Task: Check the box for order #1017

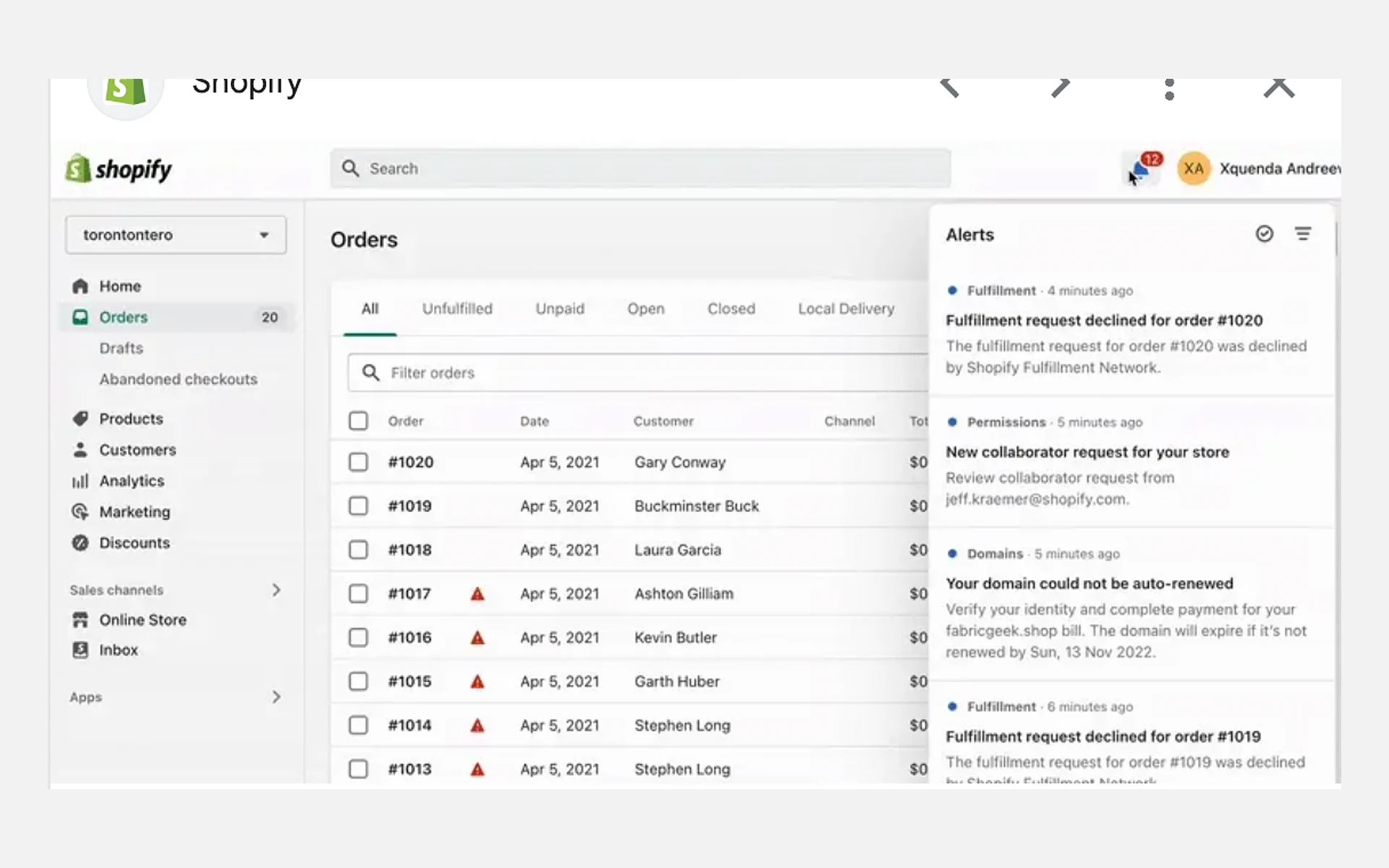Action: [358, 594]
